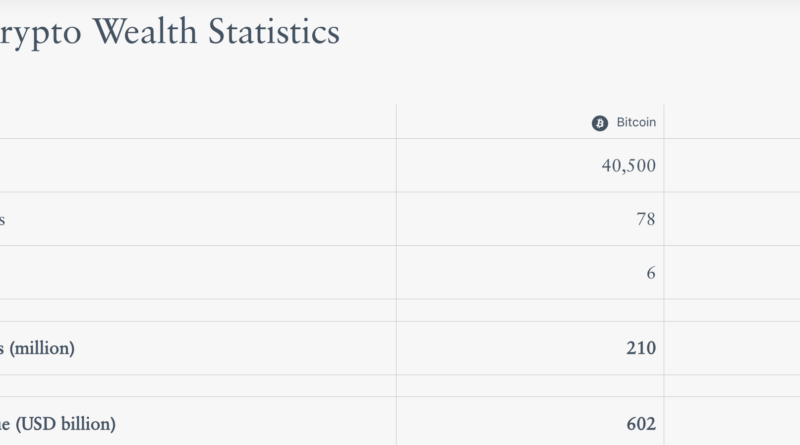Click empty header cell right of Bitcoin
800x445 pixels.
[x=732, y=122]
